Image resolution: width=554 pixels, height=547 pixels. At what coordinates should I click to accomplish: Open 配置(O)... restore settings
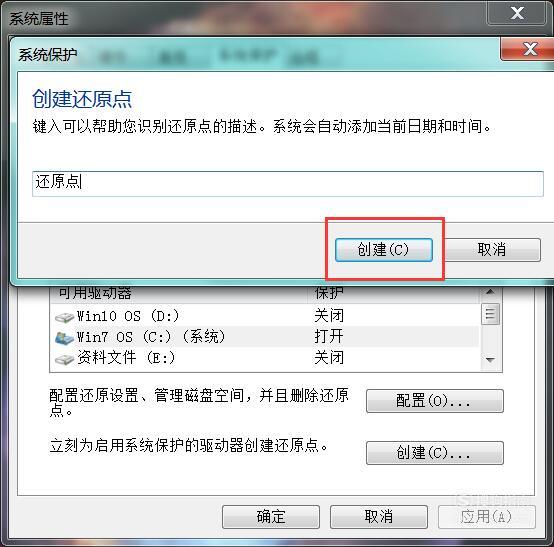click(435, 401)
